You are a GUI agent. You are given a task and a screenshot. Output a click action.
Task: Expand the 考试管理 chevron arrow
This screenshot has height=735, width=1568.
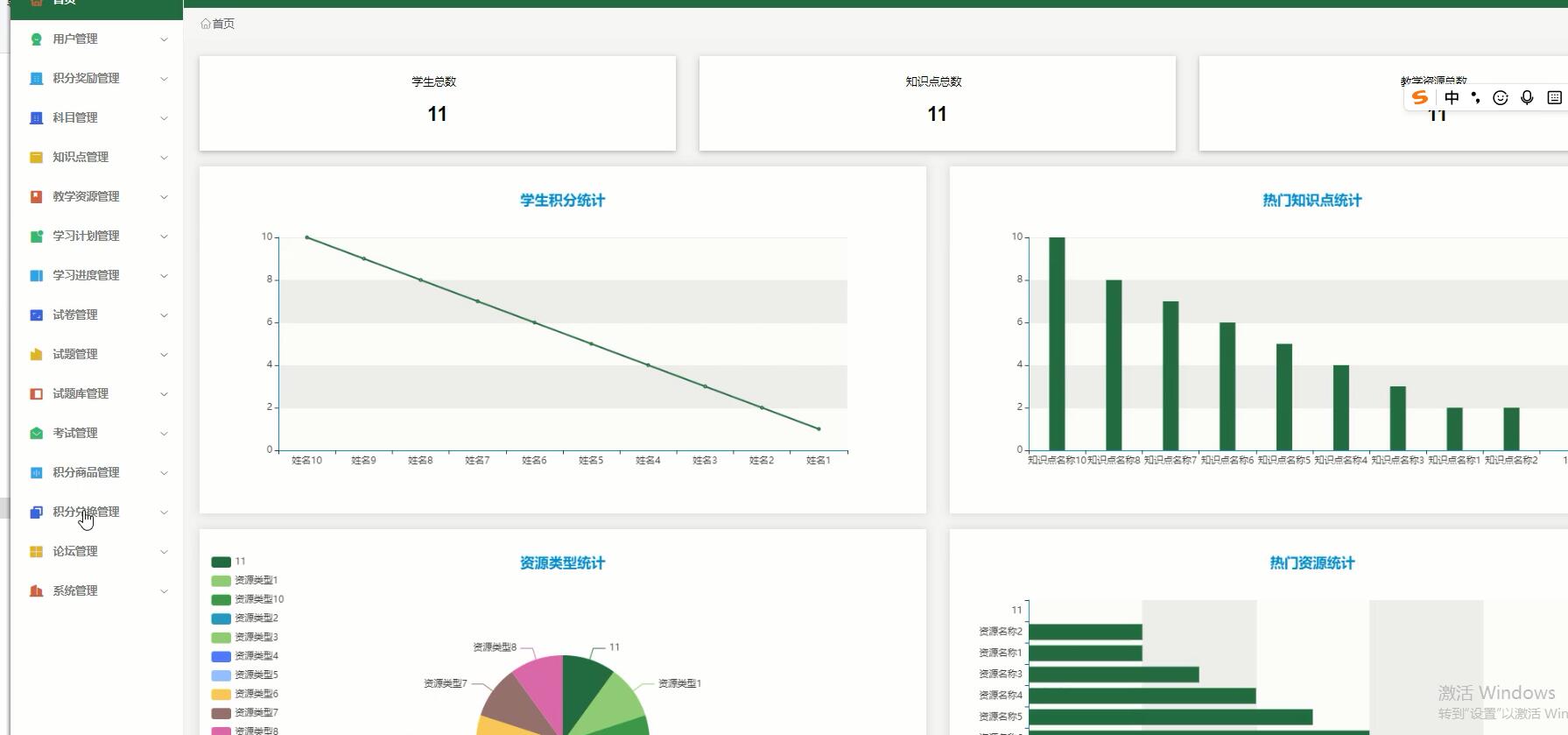click(164, 434)
